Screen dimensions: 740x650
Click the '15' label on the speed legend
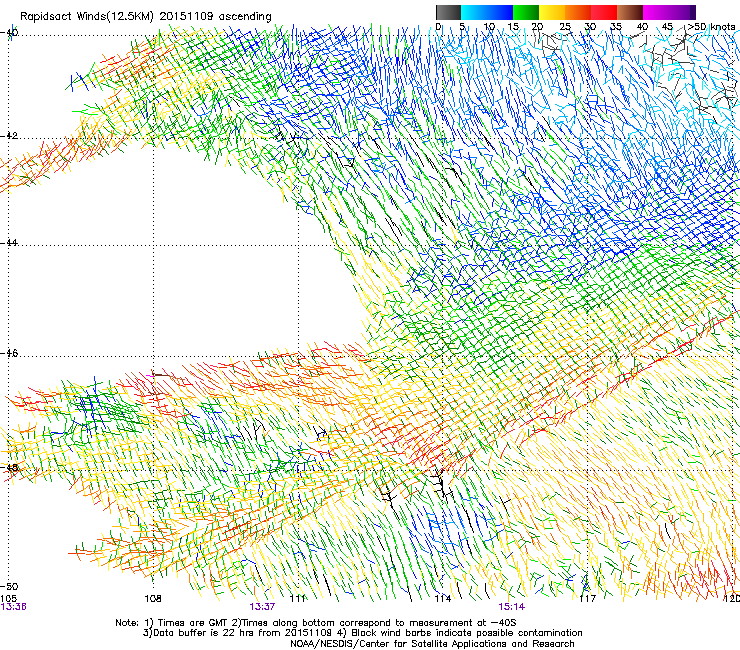pos(513,27)
